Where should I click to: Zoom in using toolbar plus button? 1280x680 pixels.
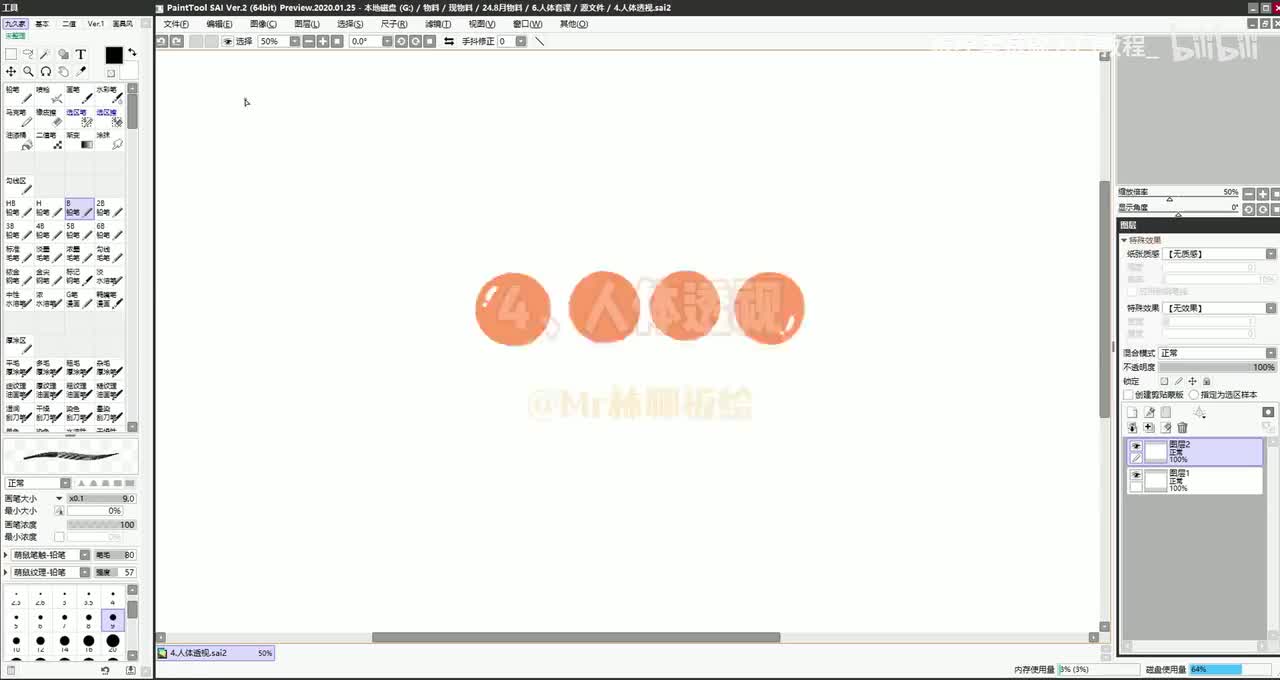pyautogui.click(x=323, y=41)
